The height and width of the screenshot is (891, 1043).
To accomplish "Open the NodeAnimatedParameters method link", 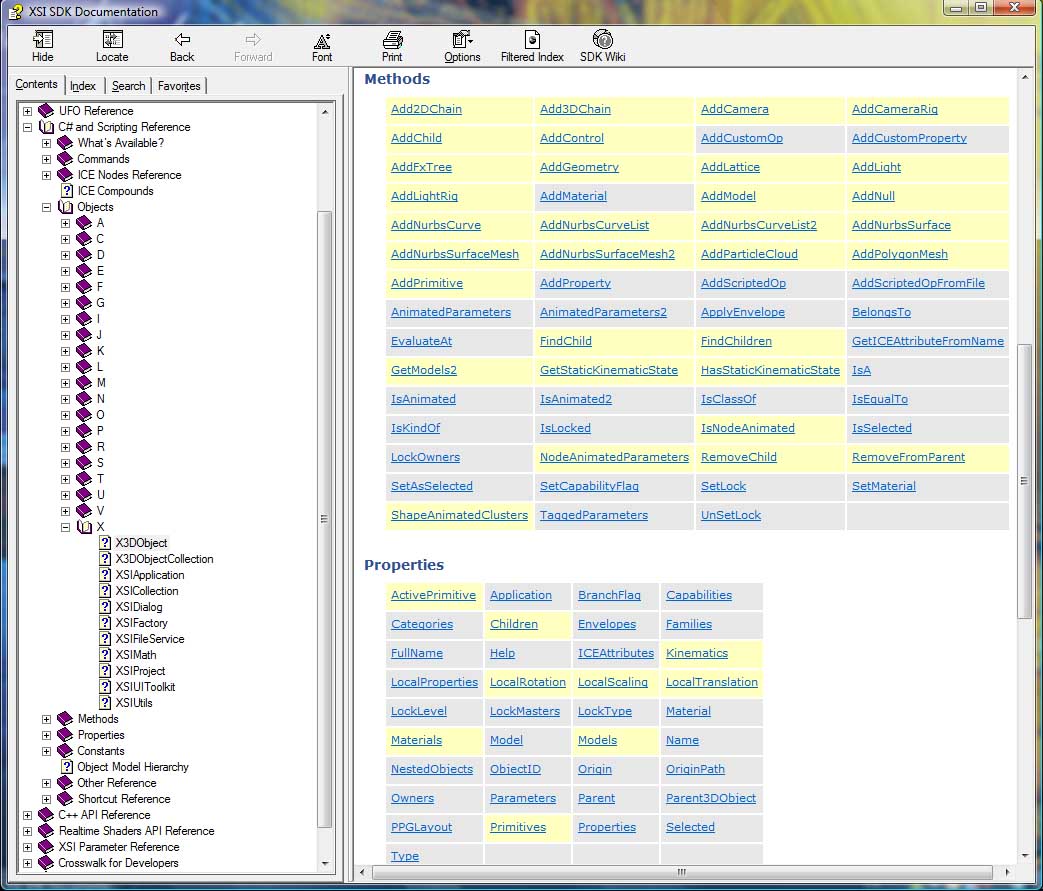I will pos(615,457).
